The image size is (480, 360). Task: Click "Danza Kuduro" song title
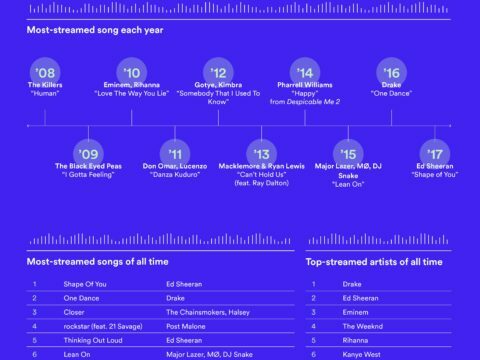(x=175, y=174)
